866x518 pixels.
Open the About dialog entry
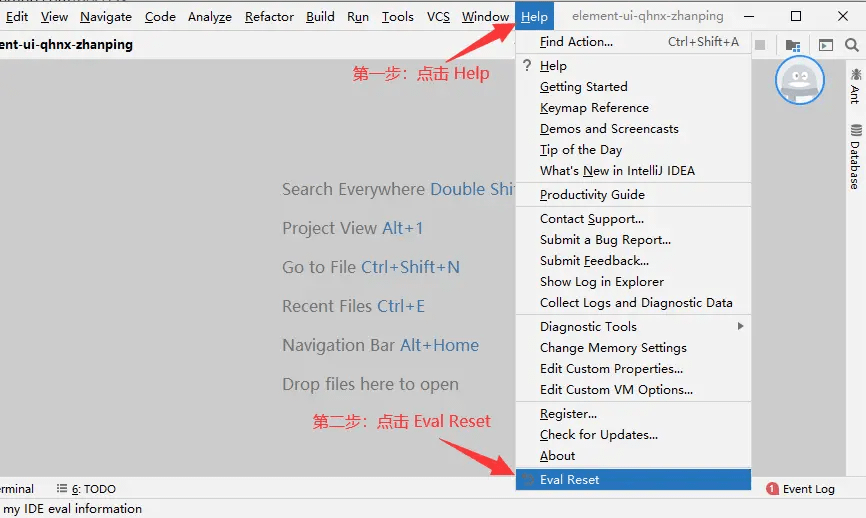[x=633, y=456]
